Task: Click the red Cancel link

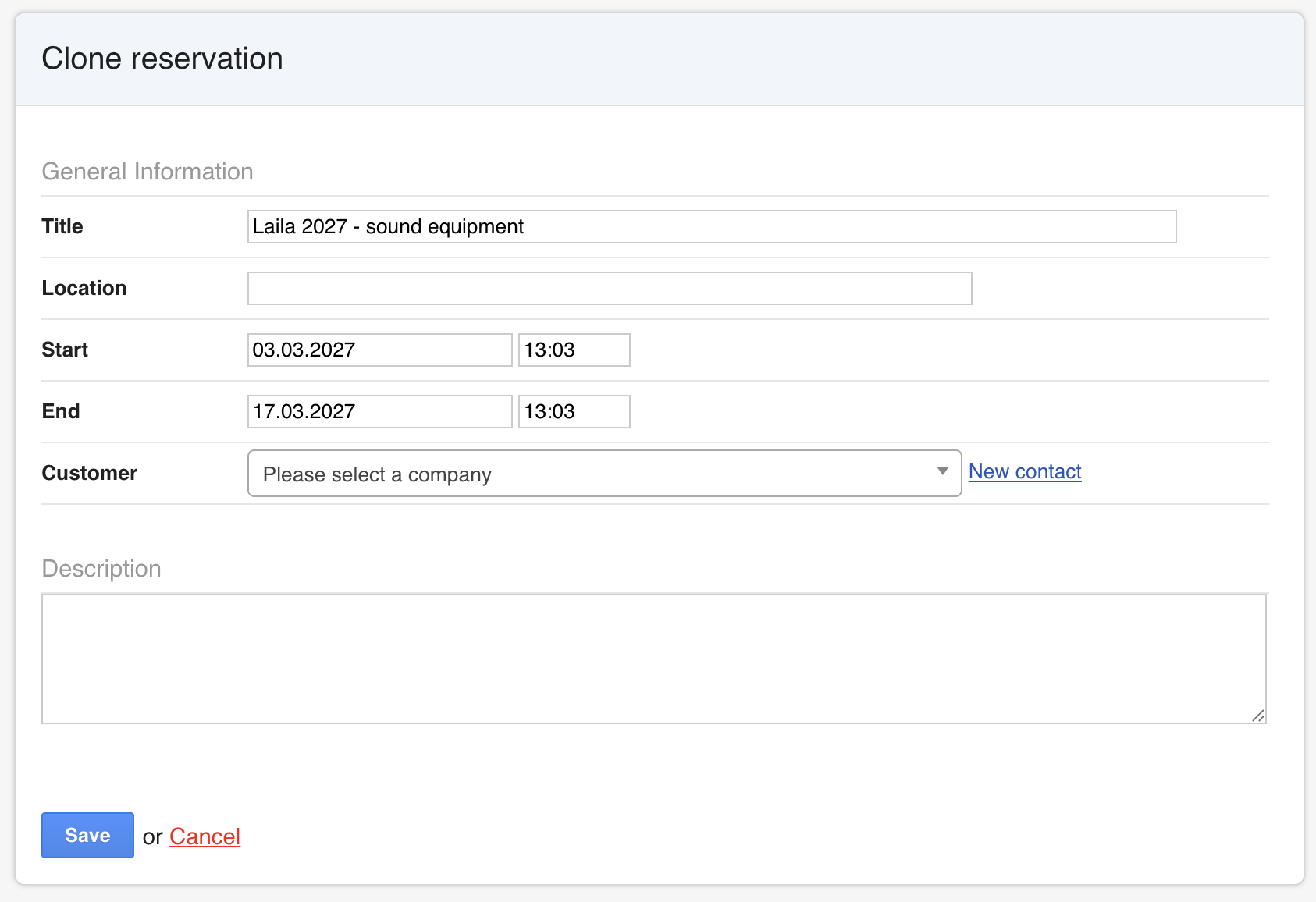Action: coord(205,836)
